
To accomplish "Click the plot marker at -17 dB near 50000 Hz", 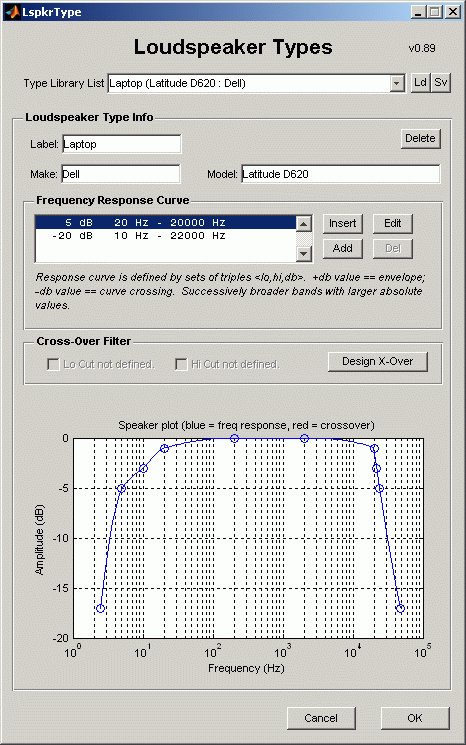I will pos(400,608).
